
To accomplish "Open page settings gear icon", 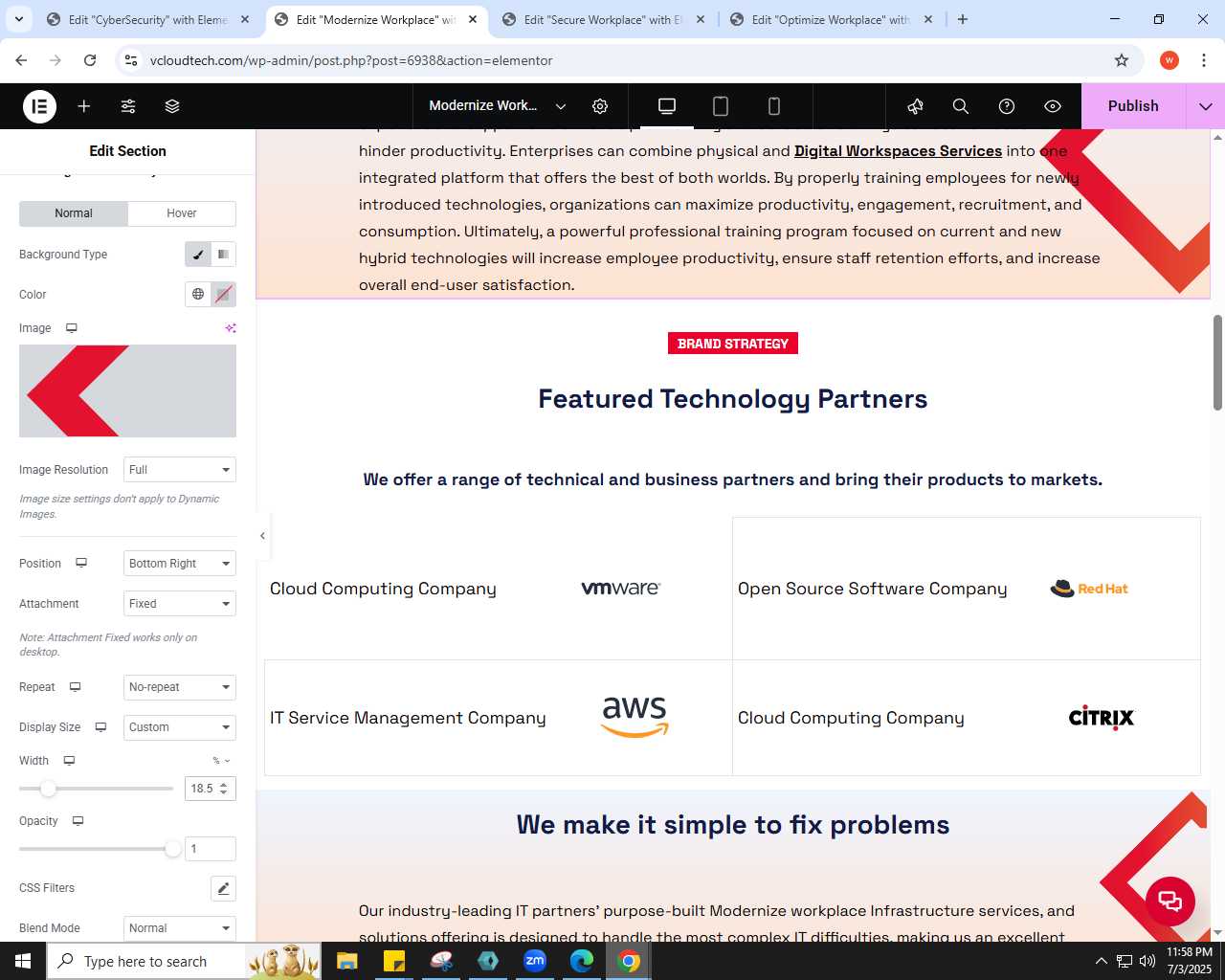I will (x=600, y=106).
